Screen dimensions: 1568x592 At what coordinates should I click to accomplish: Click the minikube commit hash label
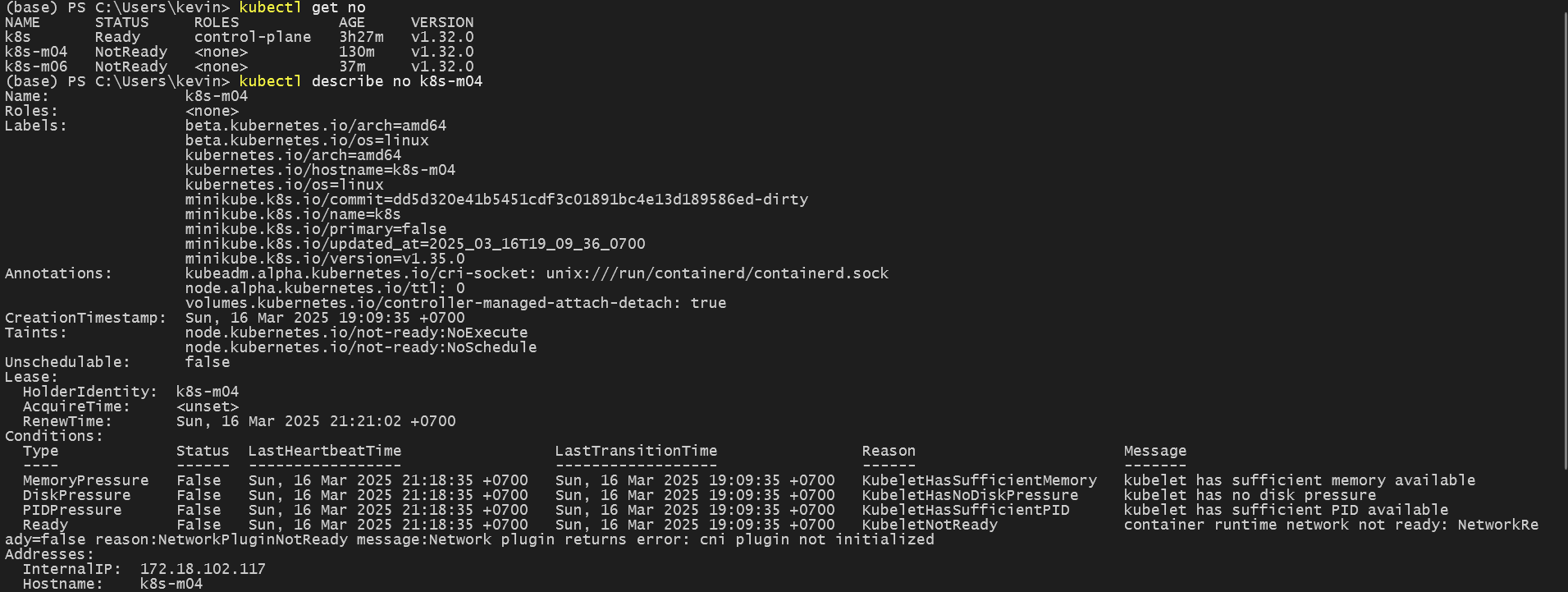pos(496,200)
